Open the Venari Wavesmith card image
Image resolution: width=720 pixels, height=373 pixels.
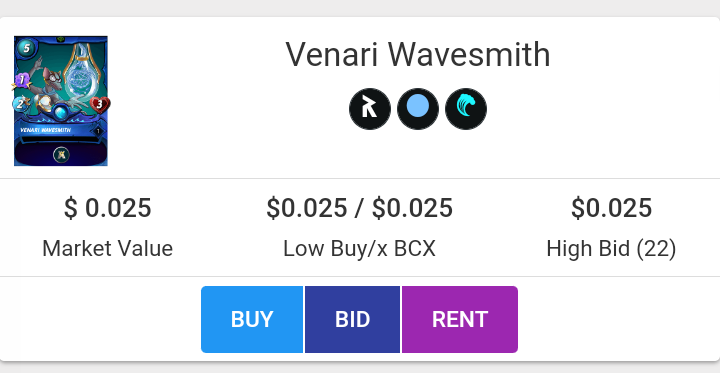(x=61, y=101)
